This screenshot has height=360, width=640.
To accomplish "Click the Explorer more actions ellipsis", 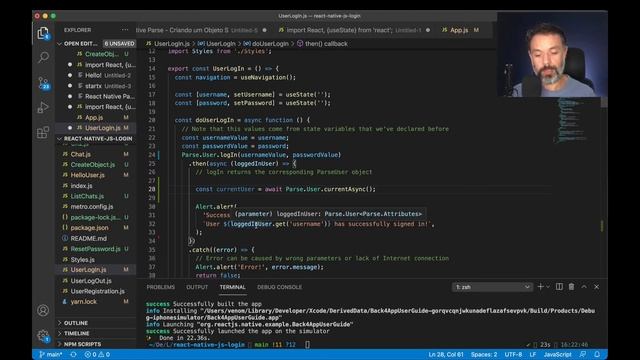I will coord(124,30).
